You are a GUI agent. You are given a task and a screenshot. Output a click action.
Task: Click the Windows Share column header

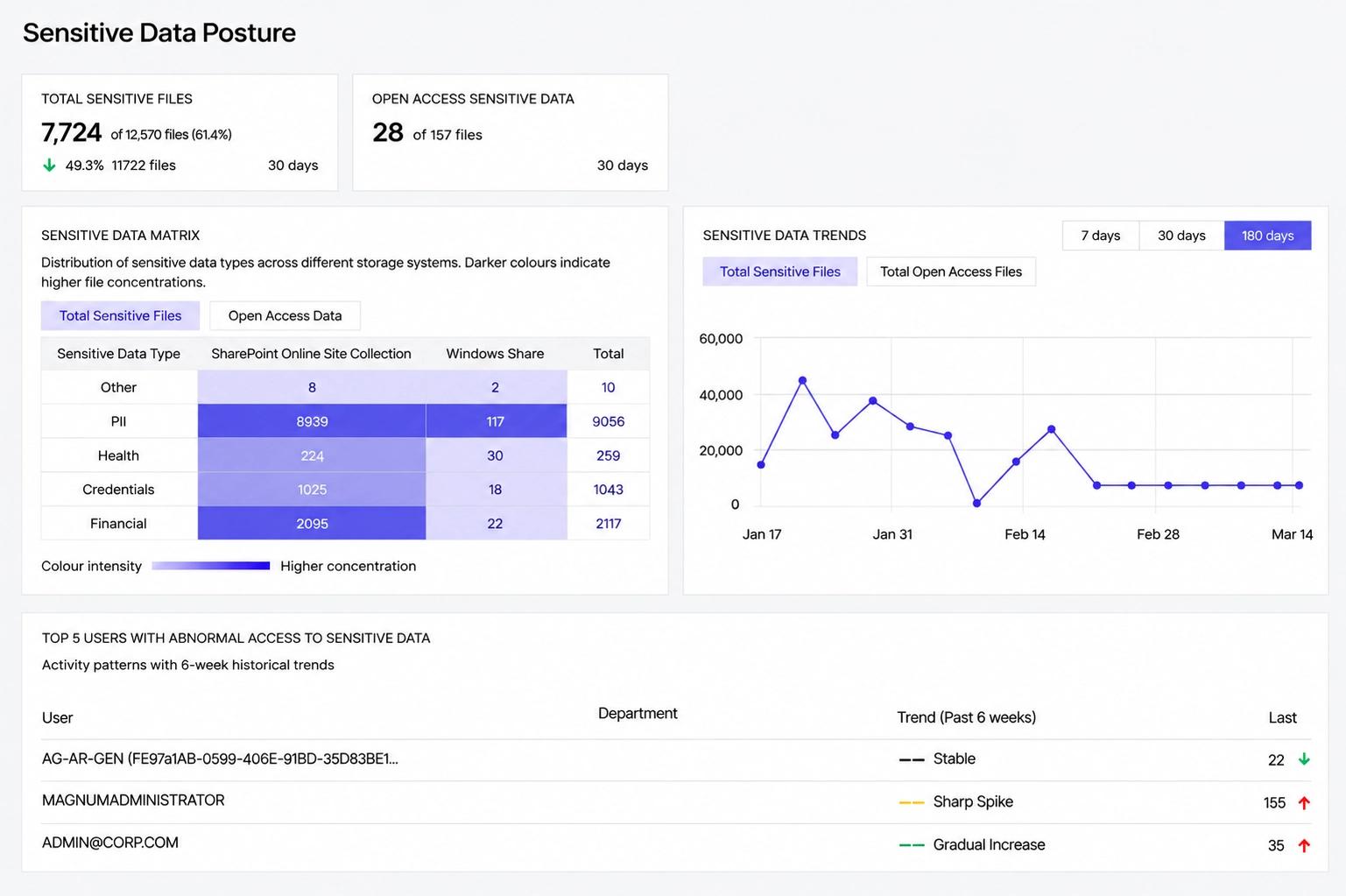pyautogui.click(x=495, y=354)
